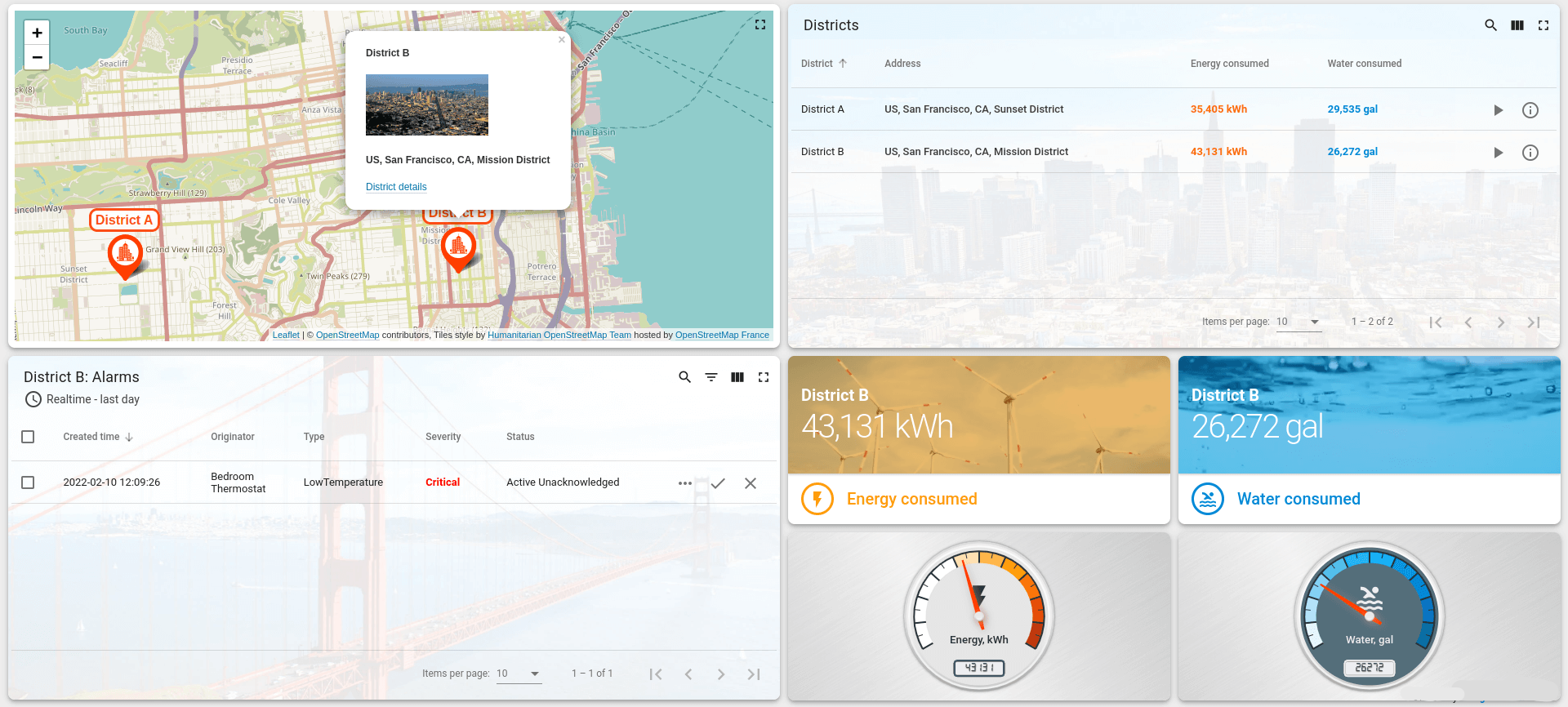The width and height of the screenshot is (1568, 707).
Task: Open info details for District B row
Action: click(x=1530, y=153)
